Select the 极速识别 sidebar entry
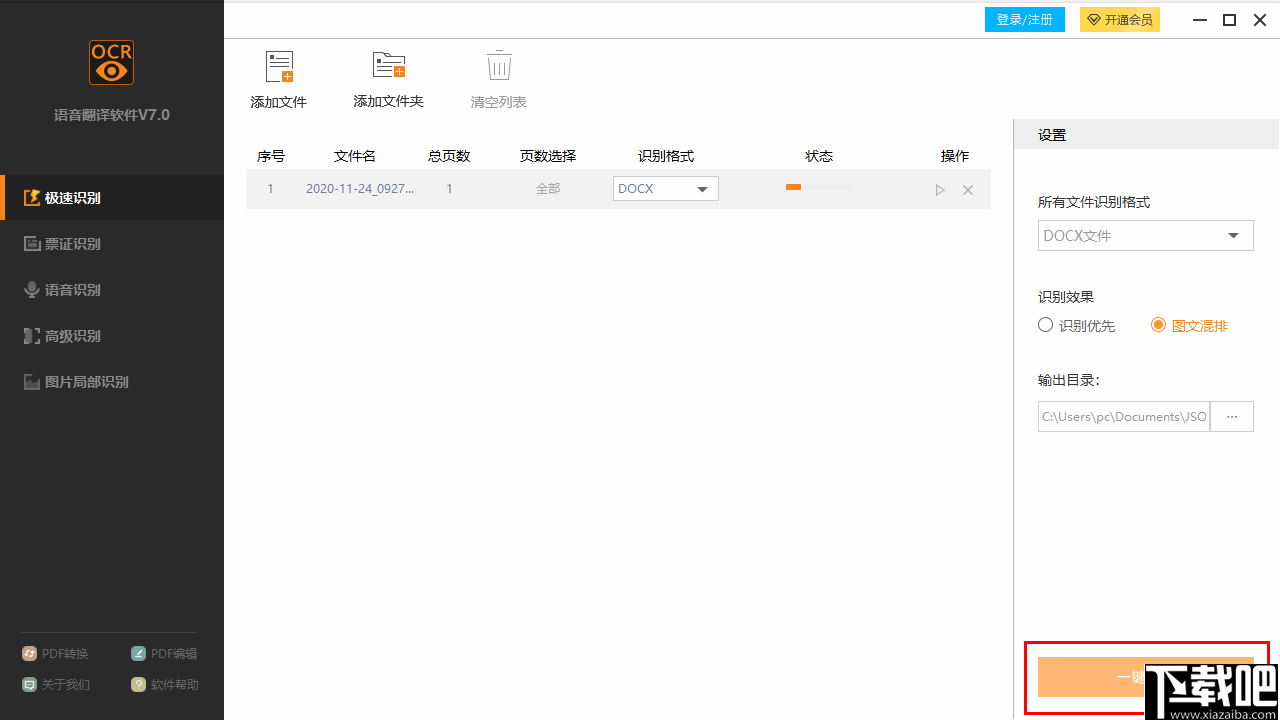This screenshot has height=720, width=1280. click(66, 197)
